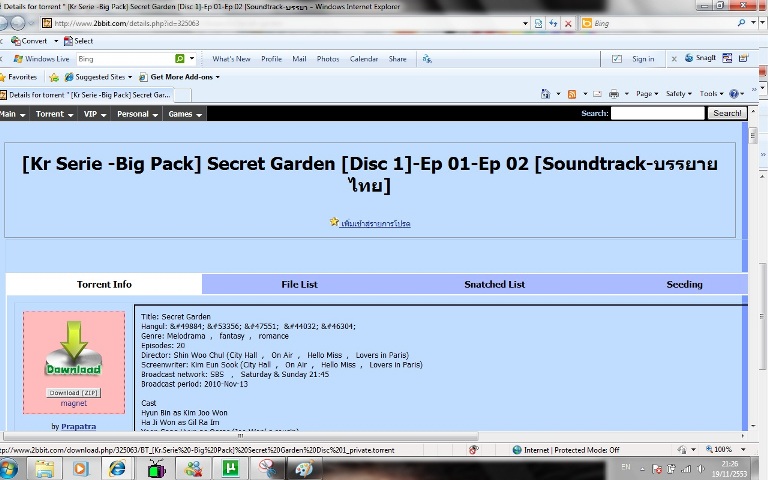The width and height of the screenshot is (768, 480).
Task: Open the Suggested Sites dropdown
Action: [x=98, y=77]
